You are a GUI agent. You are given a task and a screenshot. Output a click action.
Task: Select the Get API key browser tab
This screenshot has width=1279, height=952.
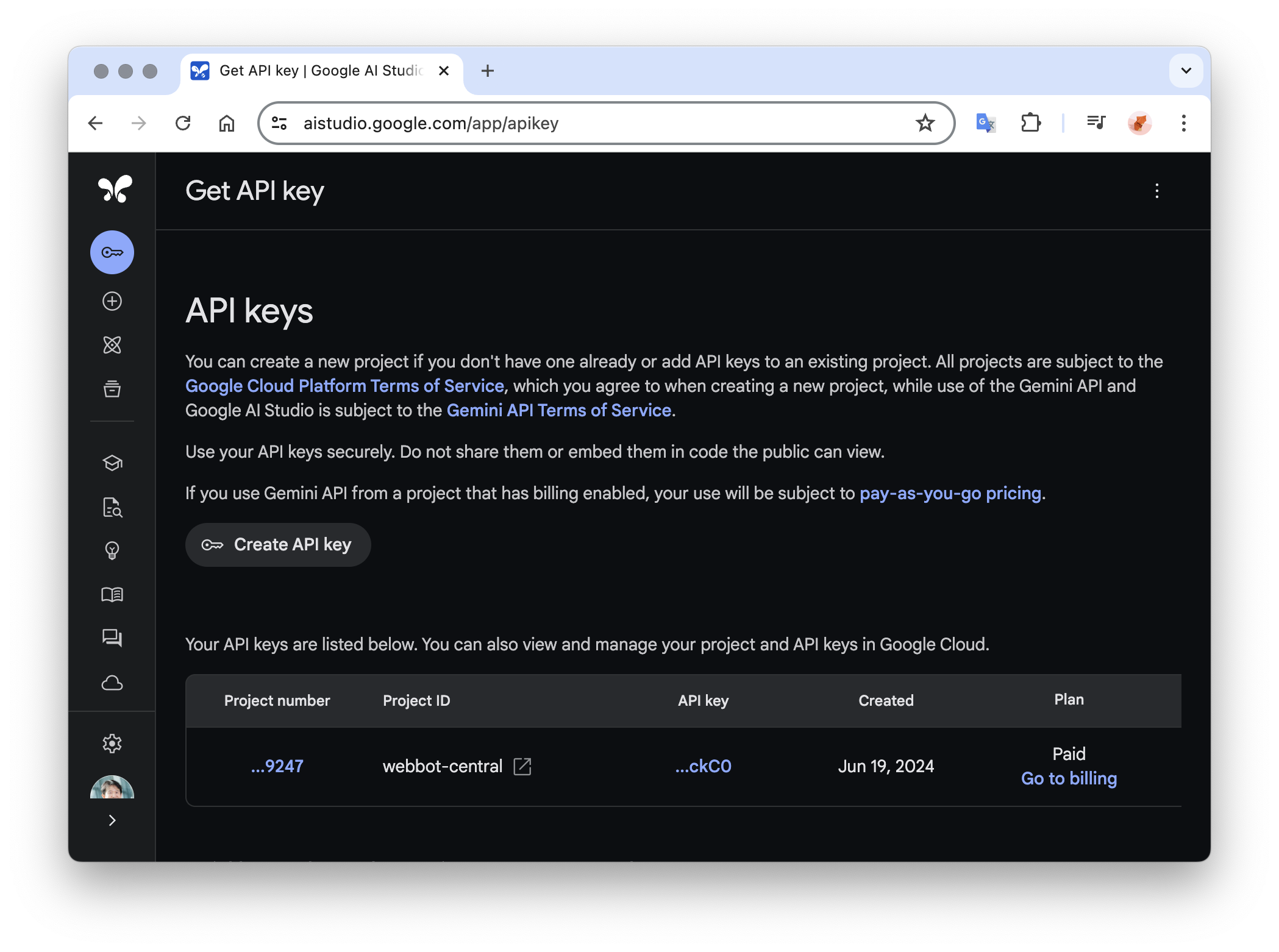click(x=320, y=71)
